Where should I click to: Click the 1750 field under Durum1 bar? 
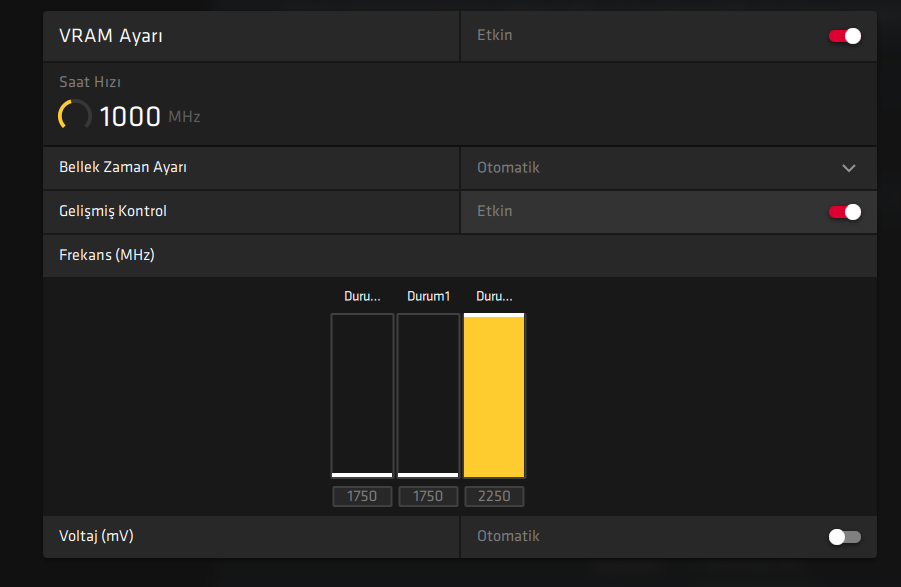pyautogui.click(x=428, y=496)
